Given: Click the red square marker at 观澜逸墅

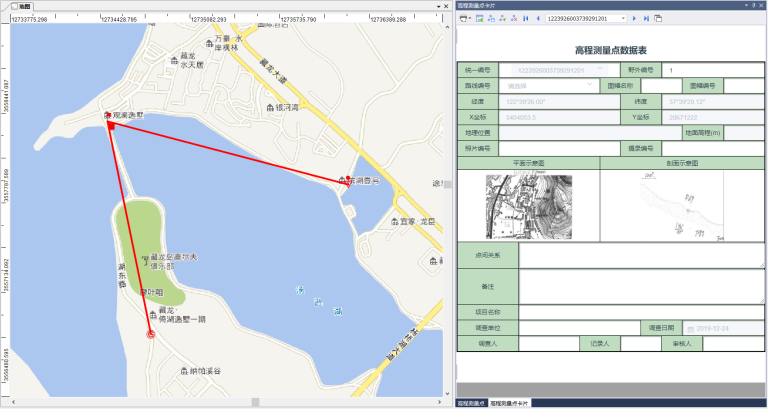Looking at the screenshot, I should click(x=111, y=127).
